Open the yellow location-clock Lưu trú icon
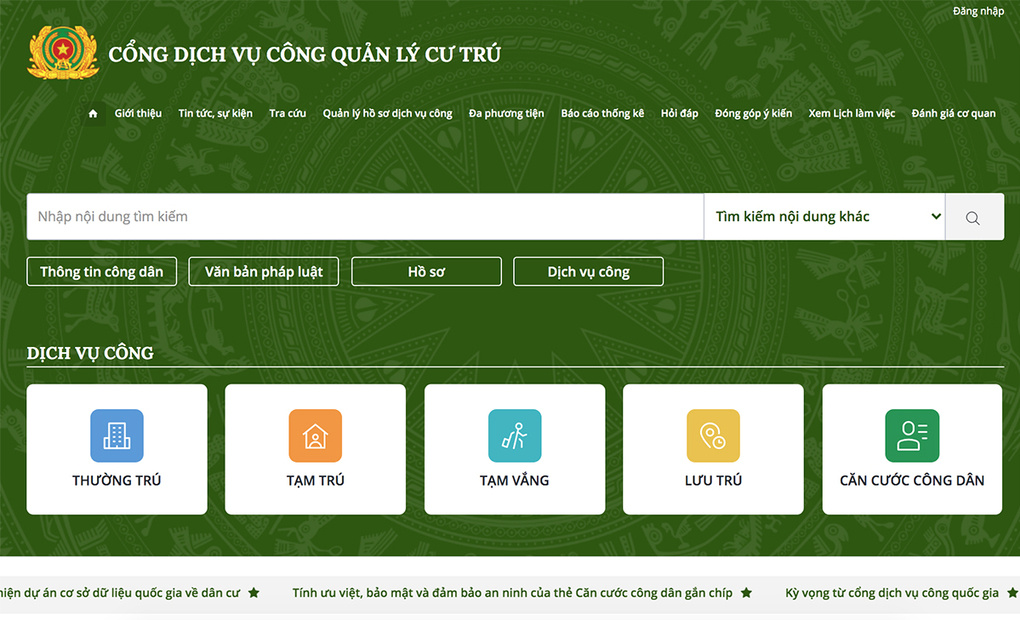The width and height of the screenshot is (1020, 620). 713,435
